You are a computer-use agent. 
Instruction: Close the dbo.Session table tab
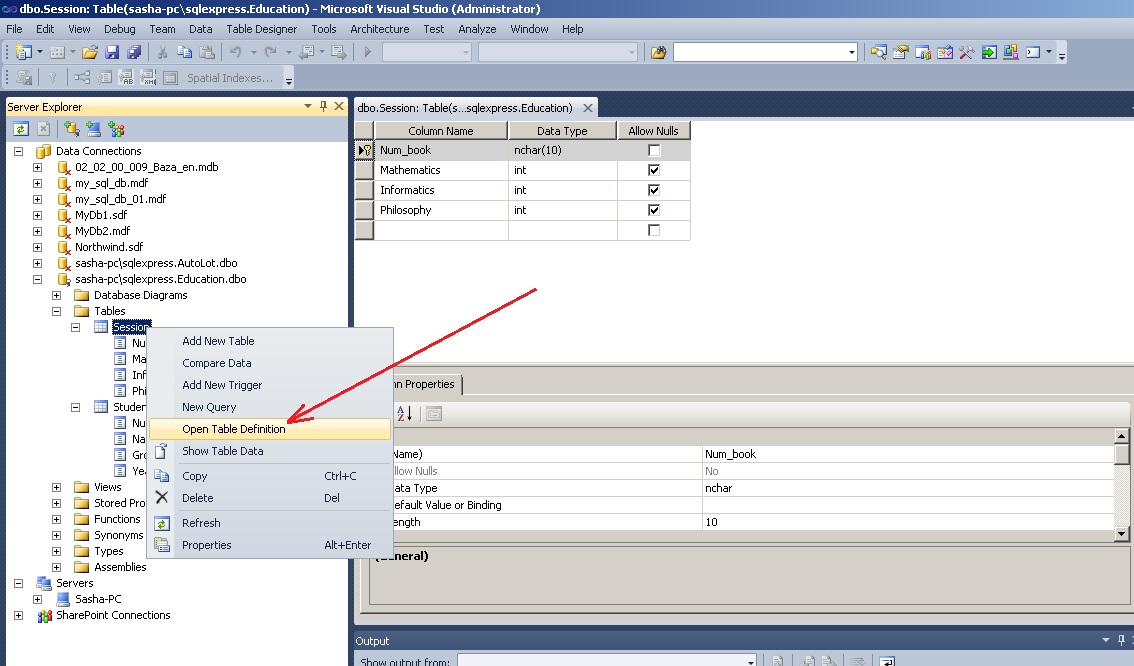[x=588, y=108]
